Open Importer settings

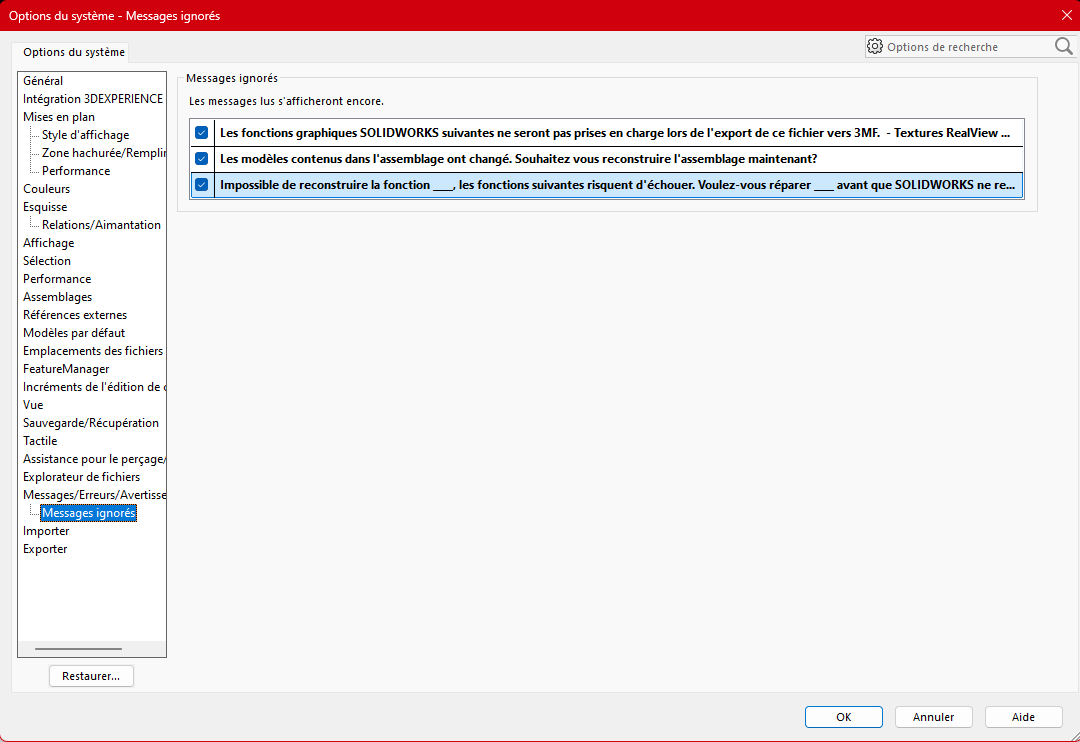pos(46,530)
